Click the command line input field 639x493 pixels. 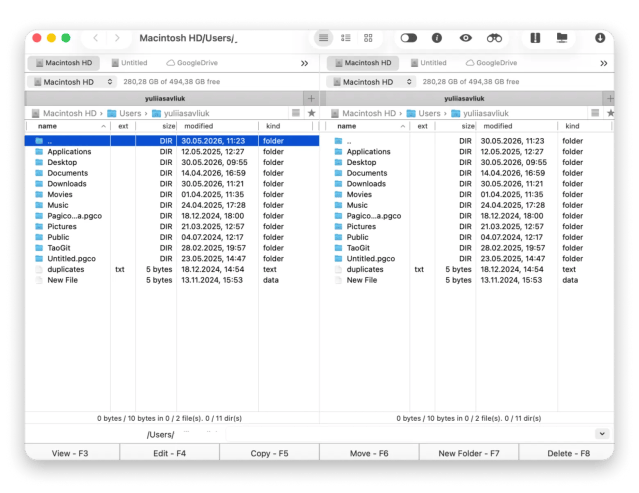pos(409,434)
